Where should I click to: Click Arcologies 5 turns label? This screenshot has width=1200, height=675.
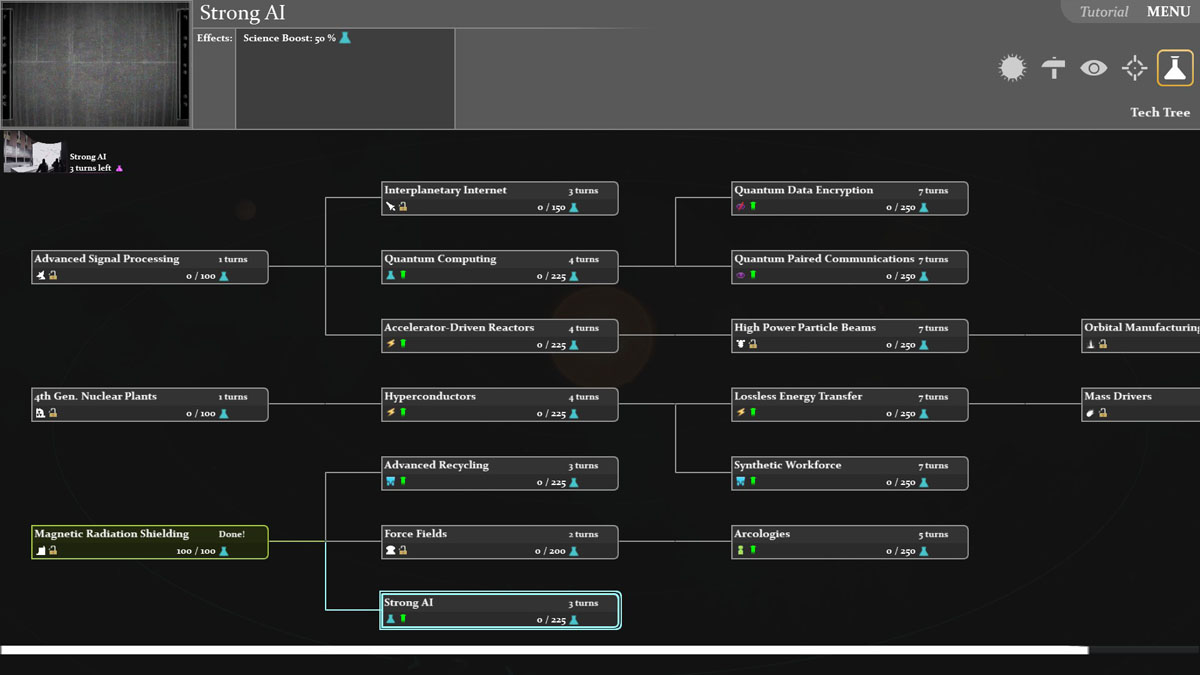(934, 534)
